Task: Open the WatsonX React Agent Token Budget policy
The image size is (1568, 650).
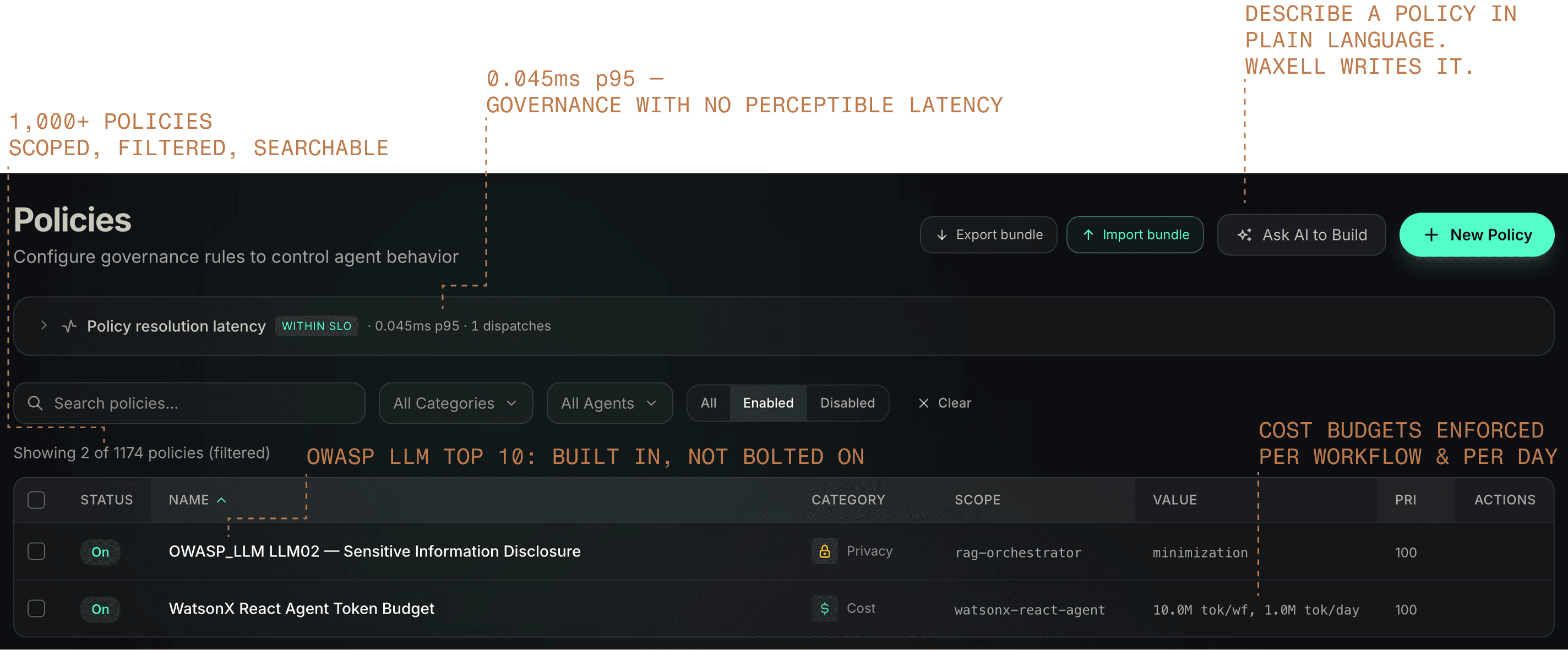Action: 301,609
